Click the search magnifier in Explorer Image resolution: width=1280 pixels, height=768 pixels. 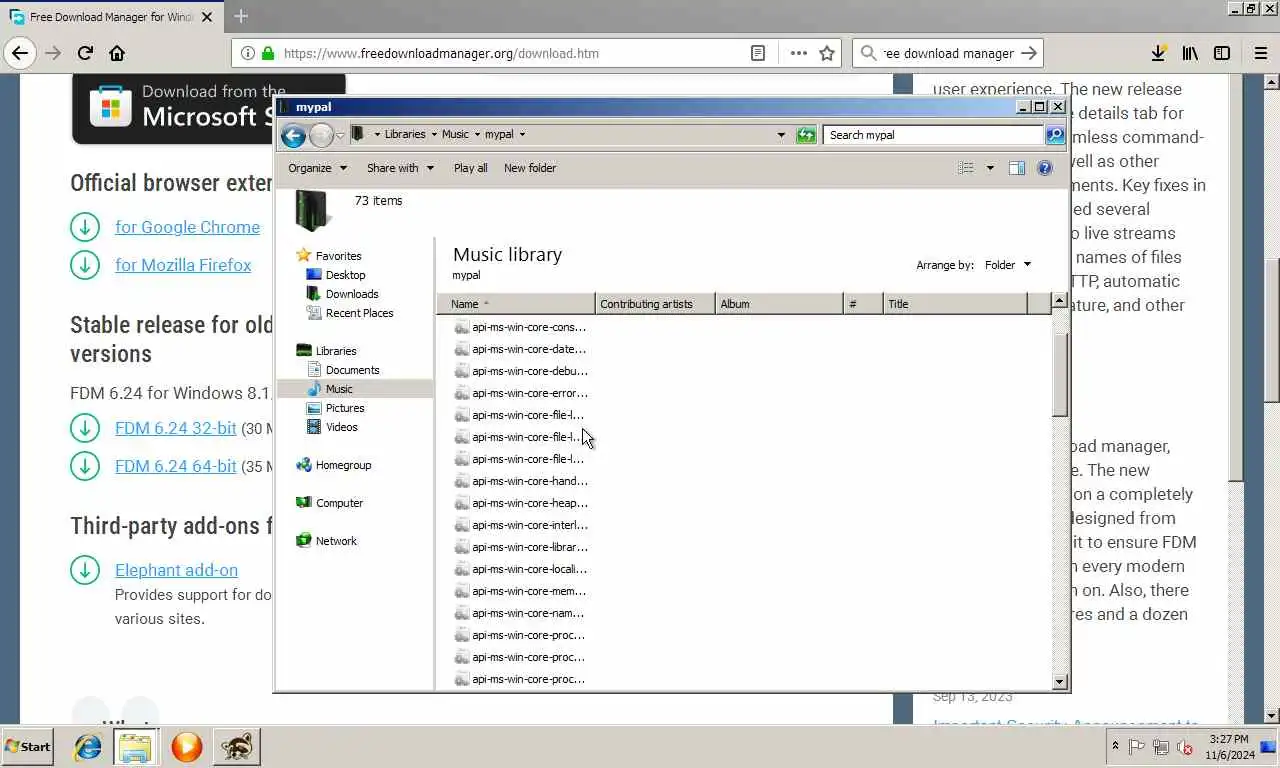[x=1055, y=135]
